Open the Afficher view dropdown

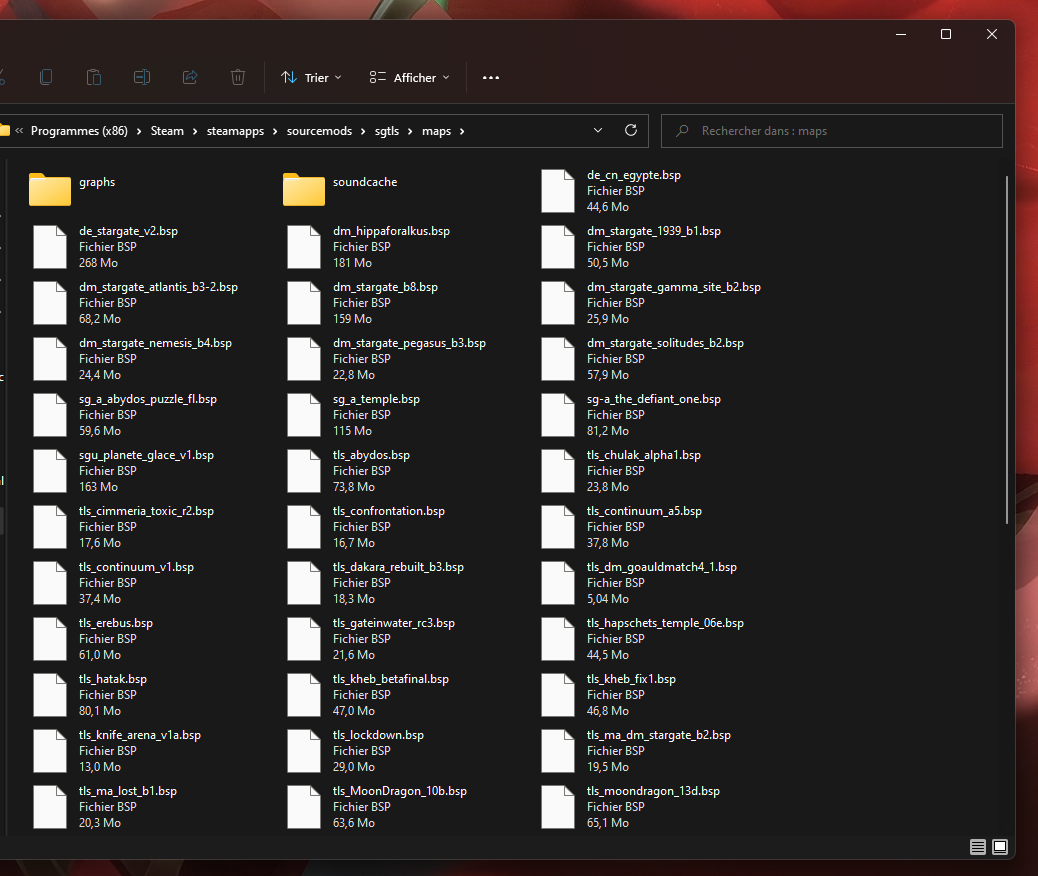[x=410, y=77]
